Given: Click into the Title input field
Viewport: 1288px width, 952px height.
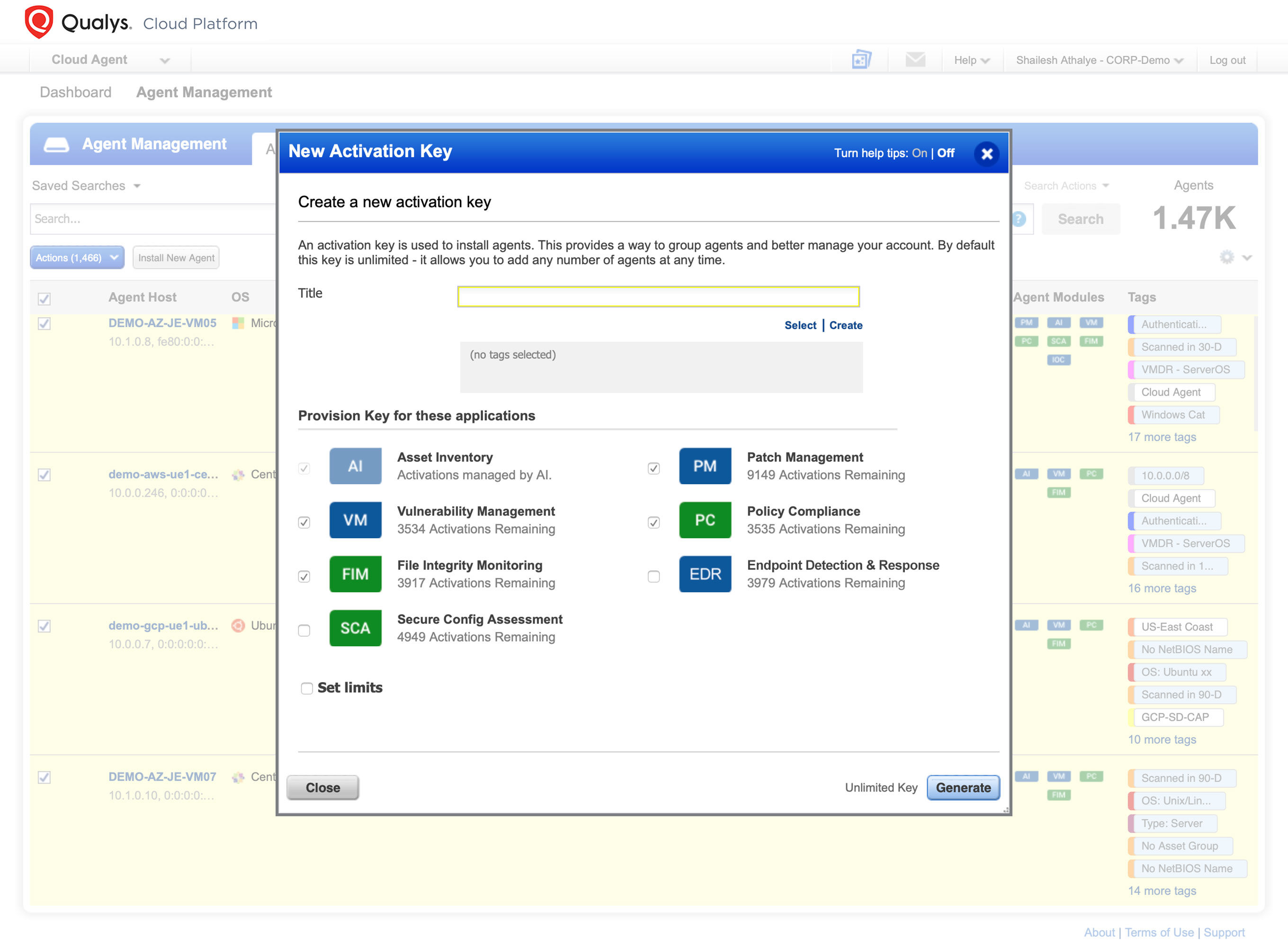Looking at the screenshot, I should [658, 296].
